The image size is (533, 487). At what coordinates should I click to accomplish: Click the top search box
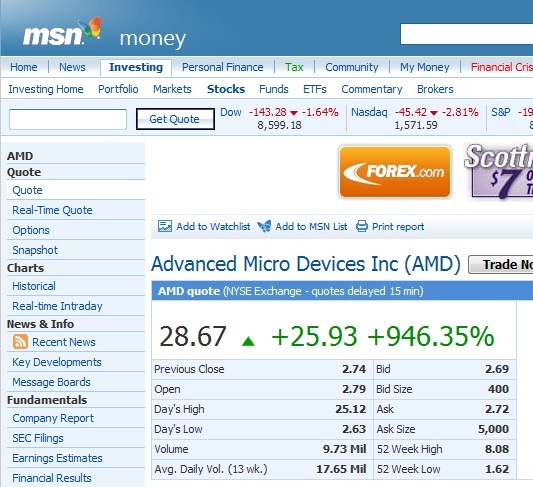pos(467,34)
